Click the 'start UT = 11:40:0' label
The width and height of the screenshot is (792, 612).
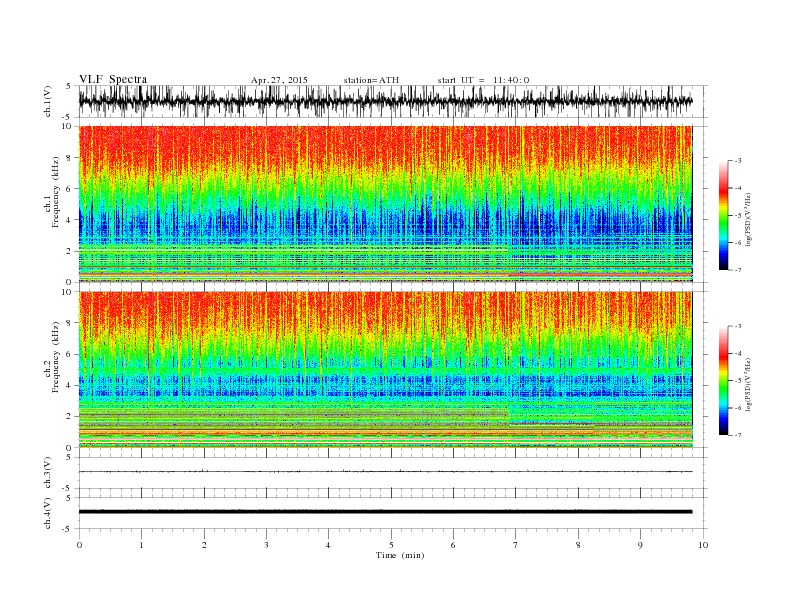[483, 80]
